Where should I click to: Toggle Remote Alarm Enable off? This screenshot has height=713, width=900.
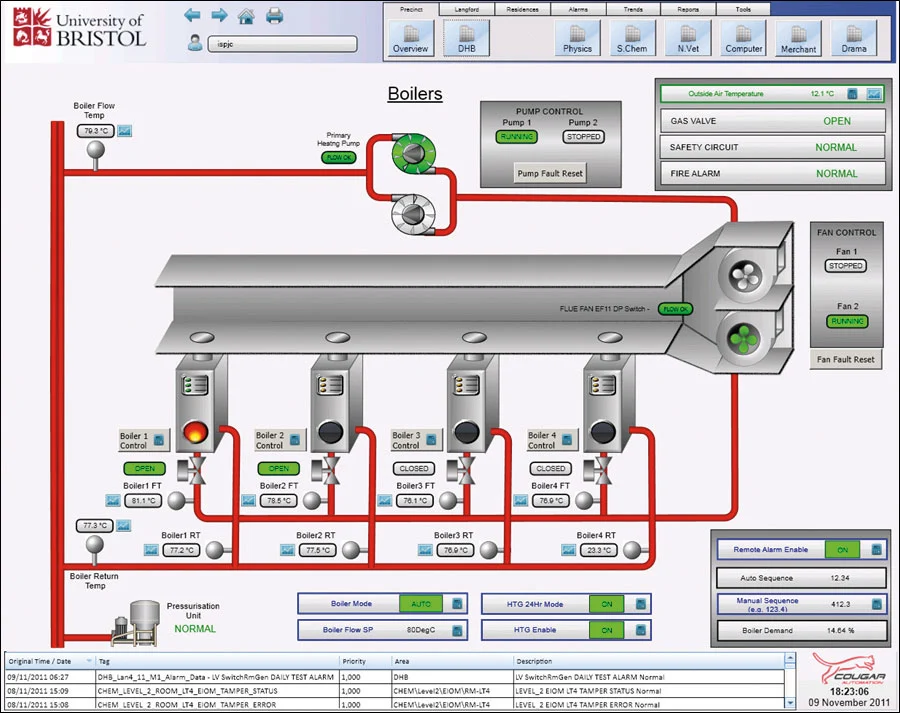[x=843, y=549]
